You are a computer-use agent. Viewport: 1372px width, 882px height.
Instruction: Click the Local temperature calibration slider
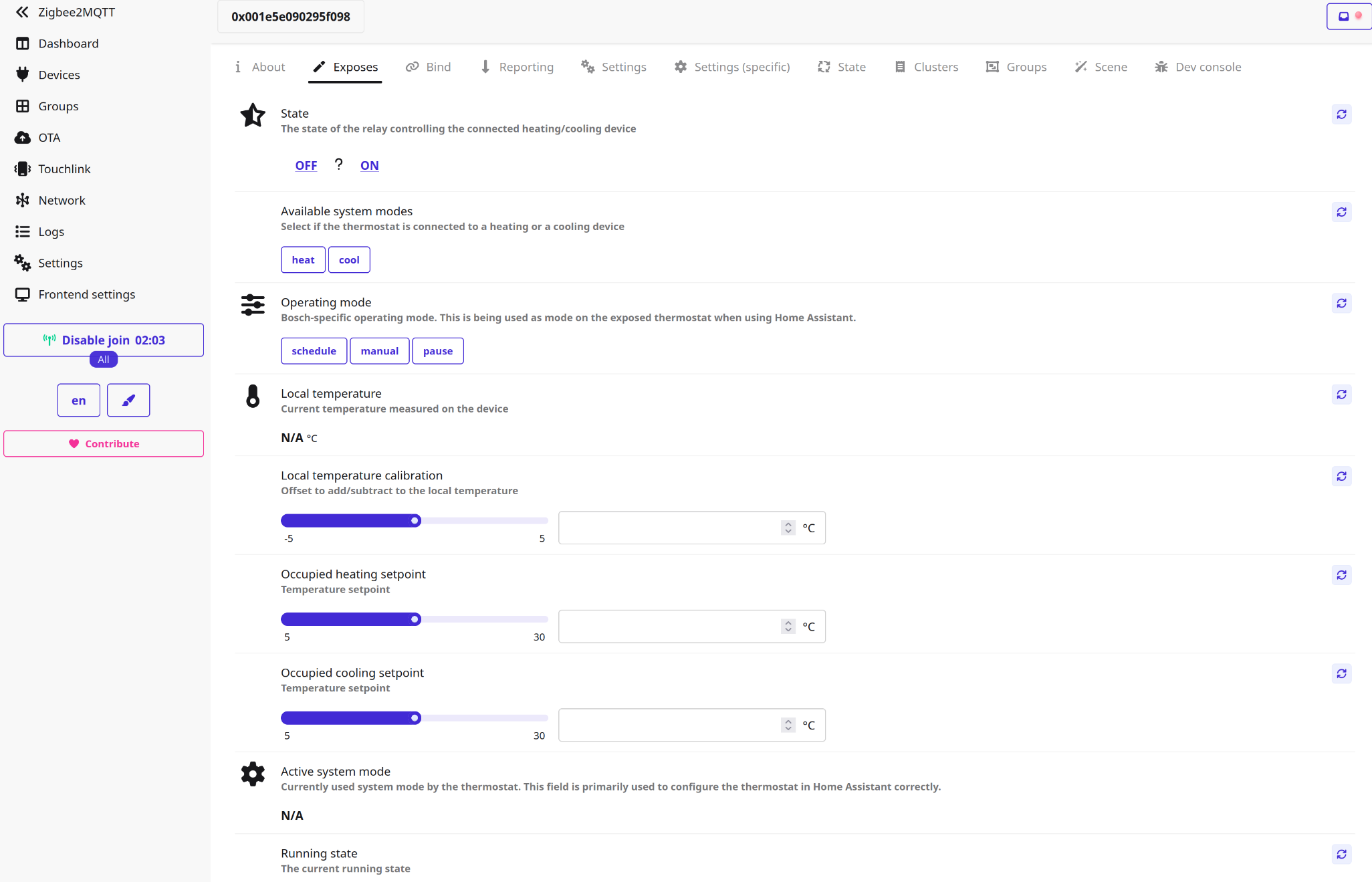coord(415,521)
